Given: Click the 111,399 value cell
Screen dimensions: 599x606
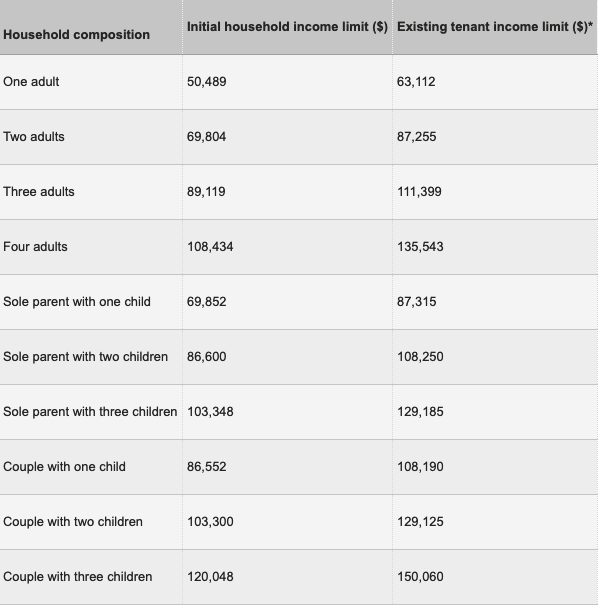Looking at the screenshot, I should tap(419, 192).
